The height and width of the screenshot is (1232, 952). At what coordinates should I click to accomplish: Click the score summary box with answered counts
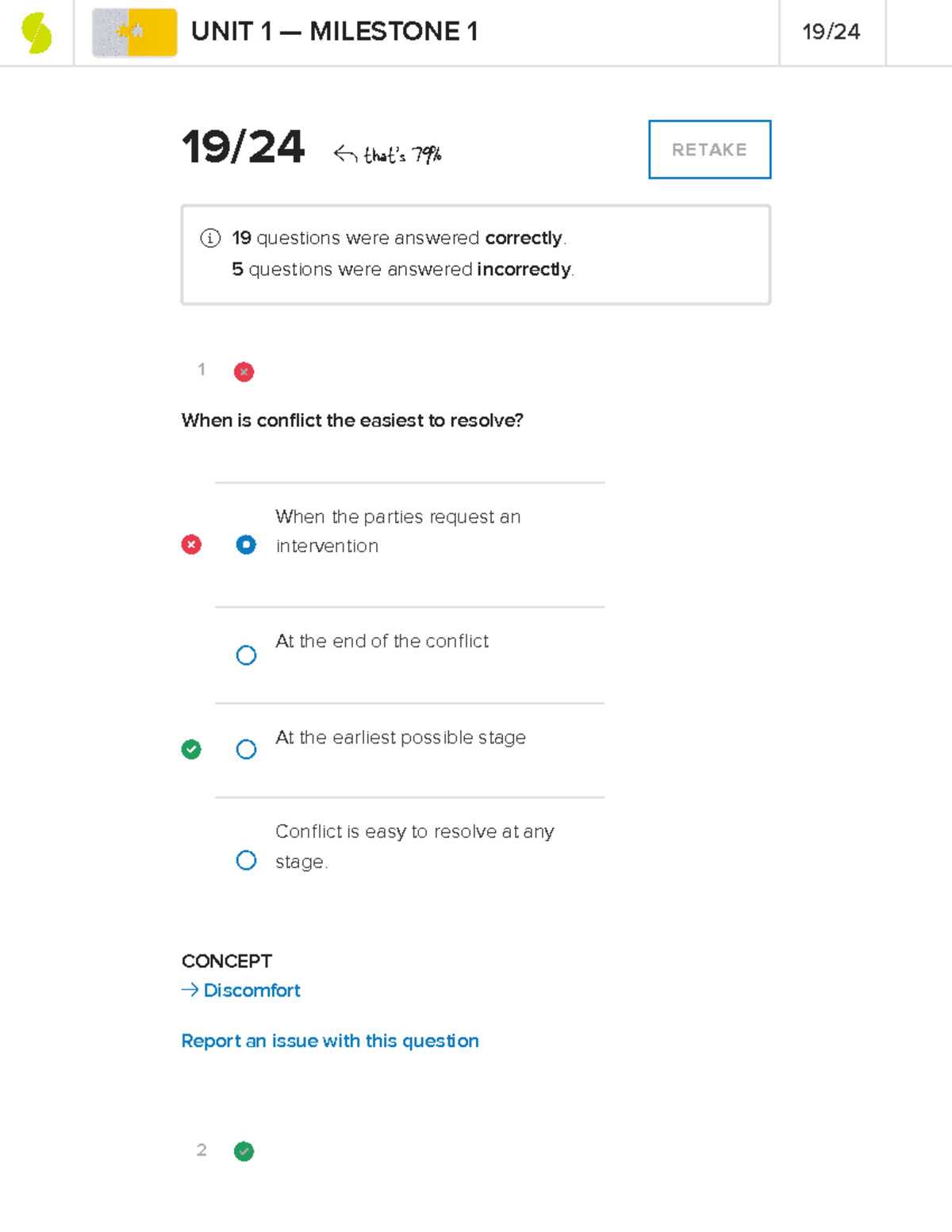476,252
